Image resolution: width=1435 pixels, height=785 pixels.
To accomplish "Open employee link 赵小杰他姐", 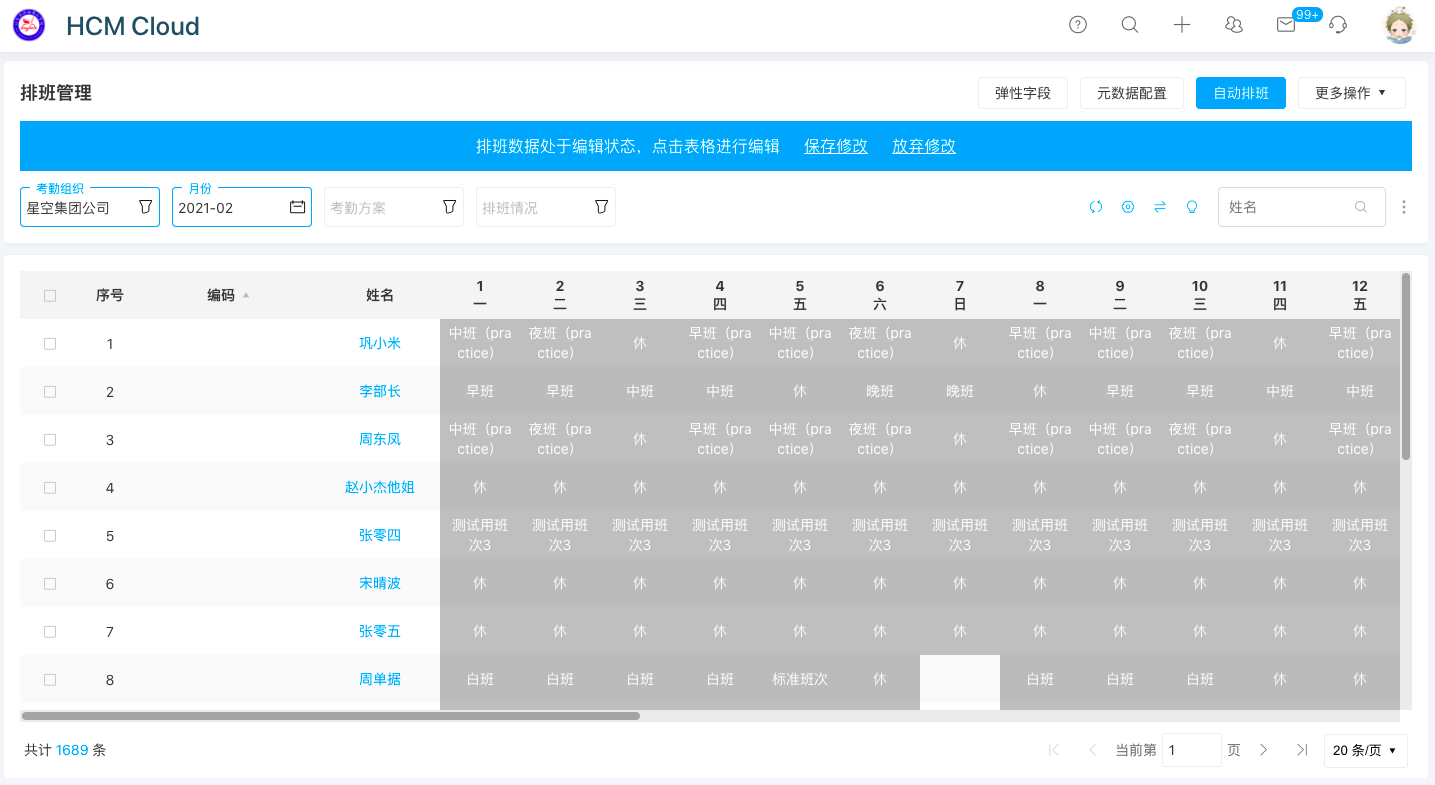I will (x=380, y=487).
